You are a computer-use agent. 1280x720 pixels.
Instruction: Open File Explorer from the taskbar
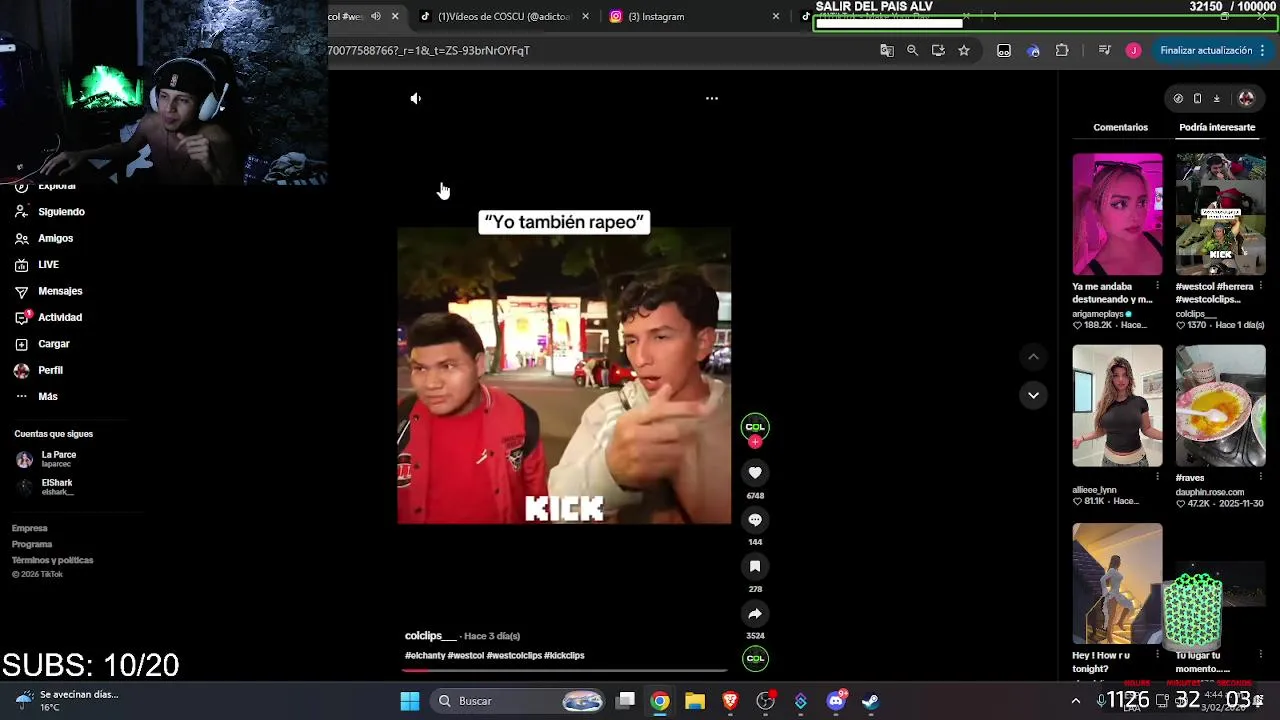coord(695,701)
